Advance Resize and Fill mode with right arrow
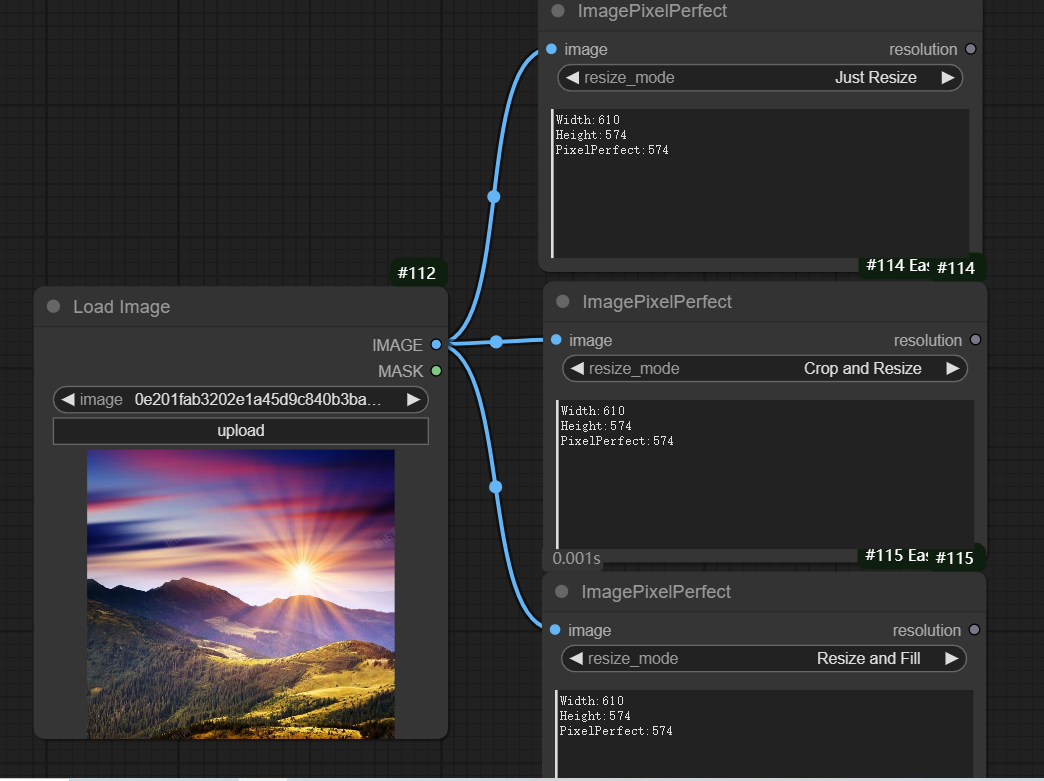Screen dimensions: 1044x781 (951, 658)
